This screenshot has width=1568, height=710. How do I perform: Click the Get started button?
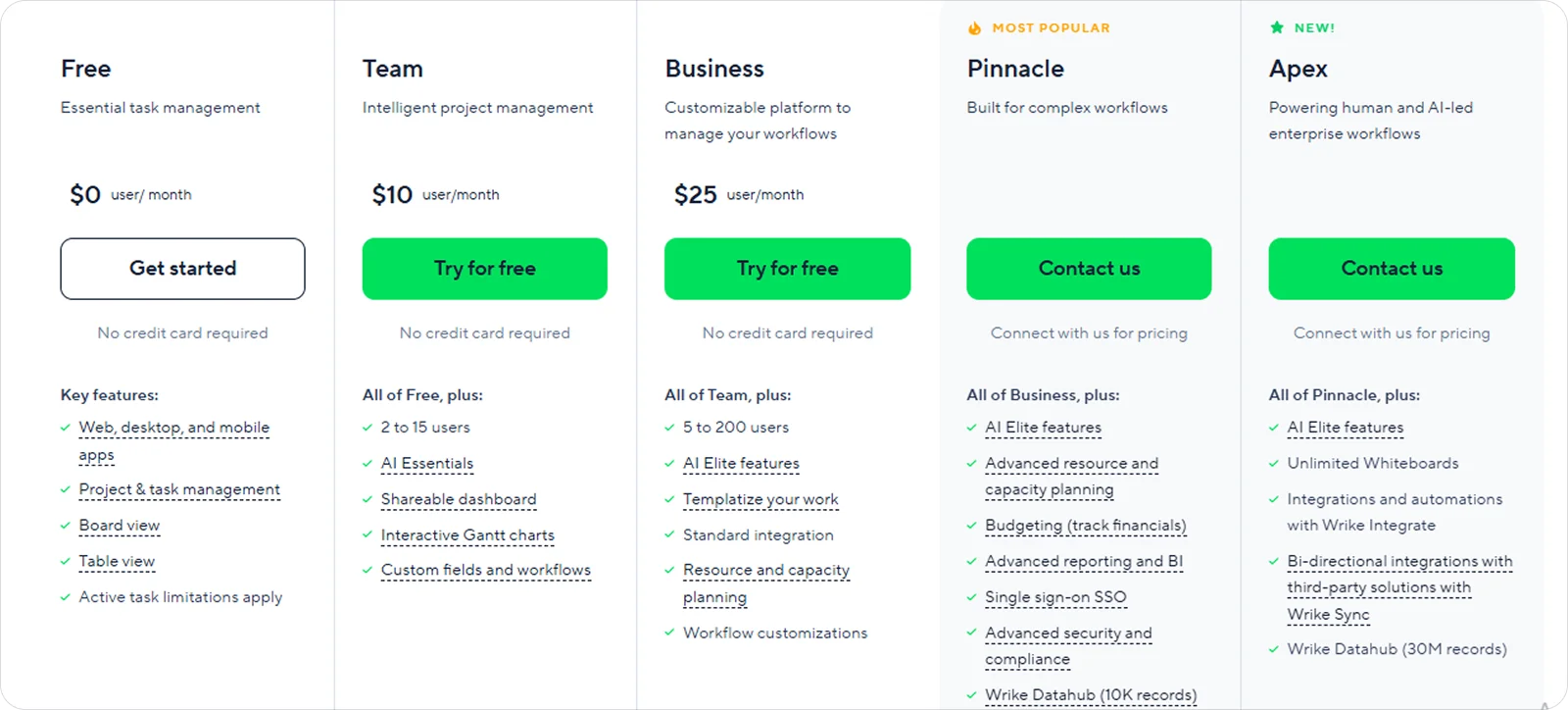[x=182, y=268]
